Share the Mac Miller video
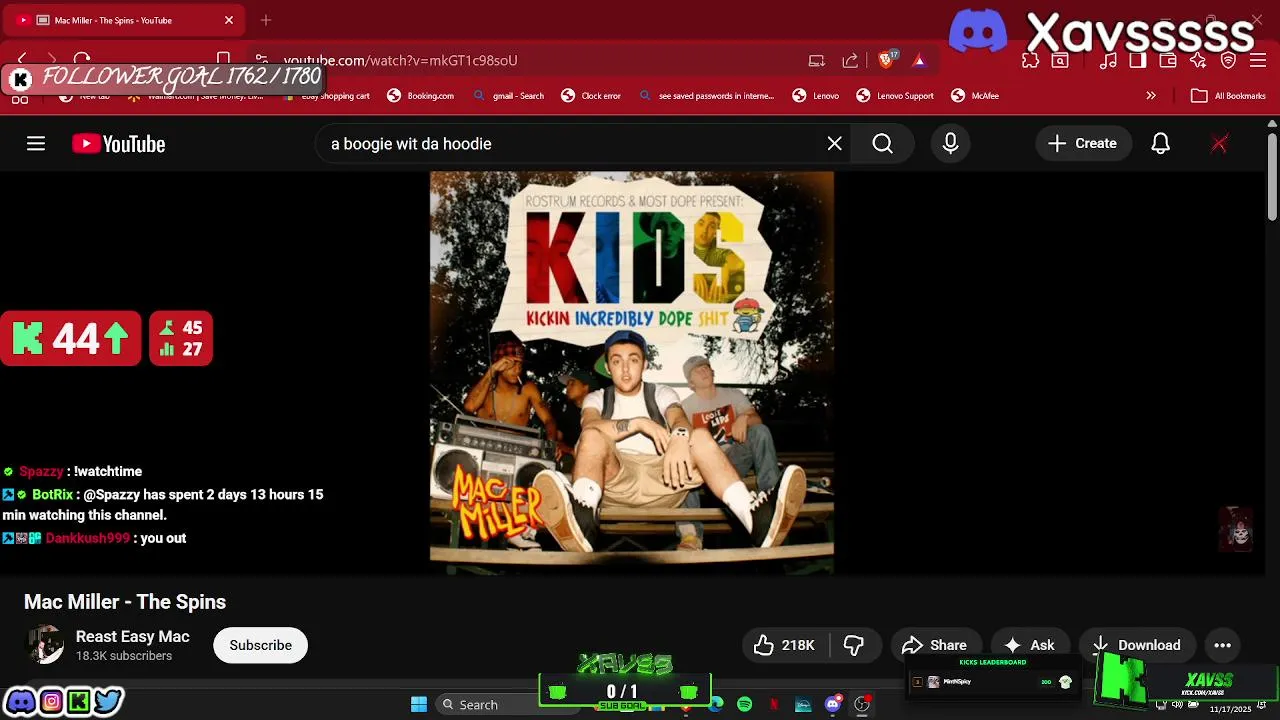The width and height of the screenshot is (1280, 720). click(x=935, y=645)
